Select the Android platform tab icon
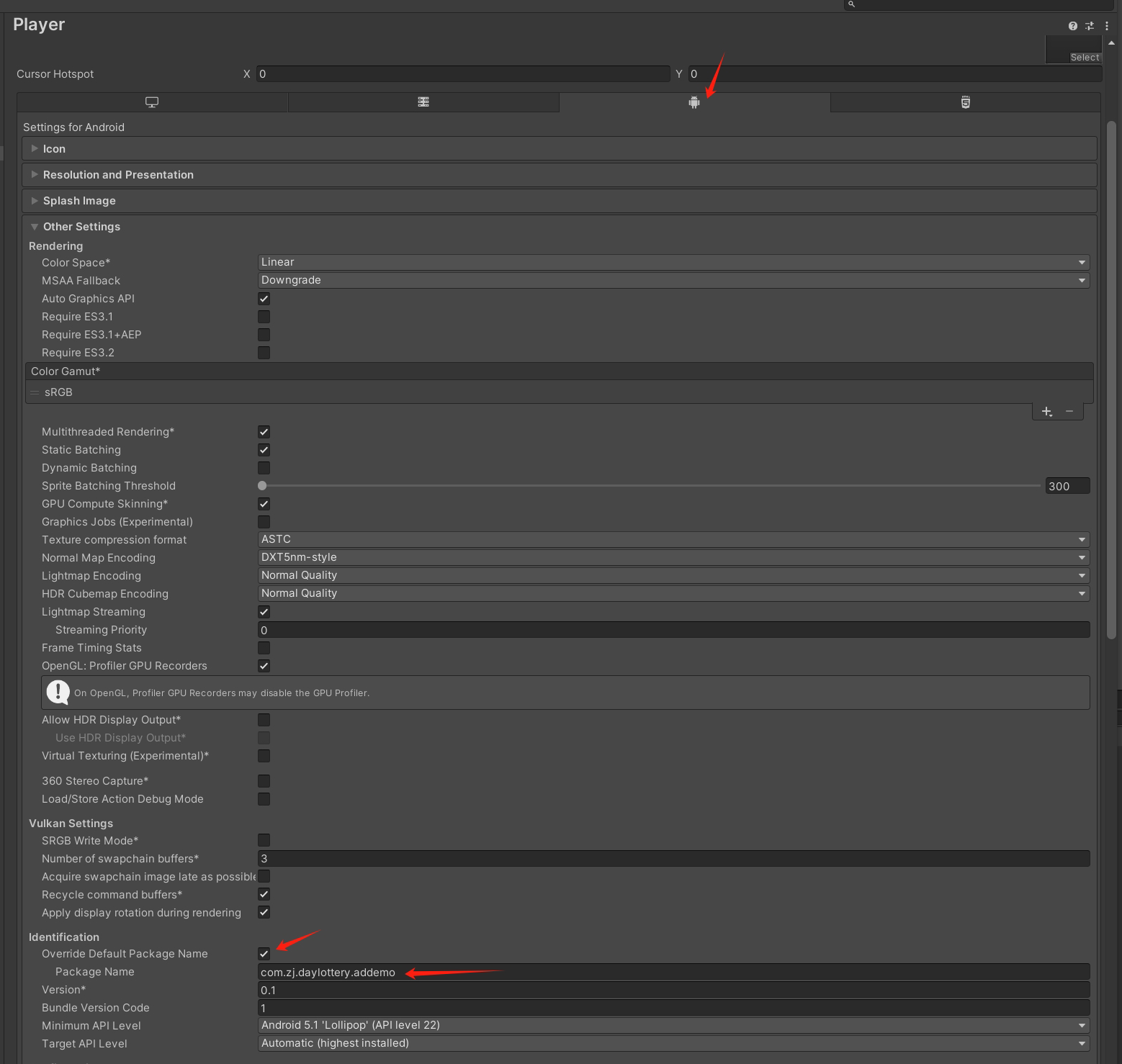Image resolution: width=1122 pixels, height=1064 pixels. click(694, 103)
